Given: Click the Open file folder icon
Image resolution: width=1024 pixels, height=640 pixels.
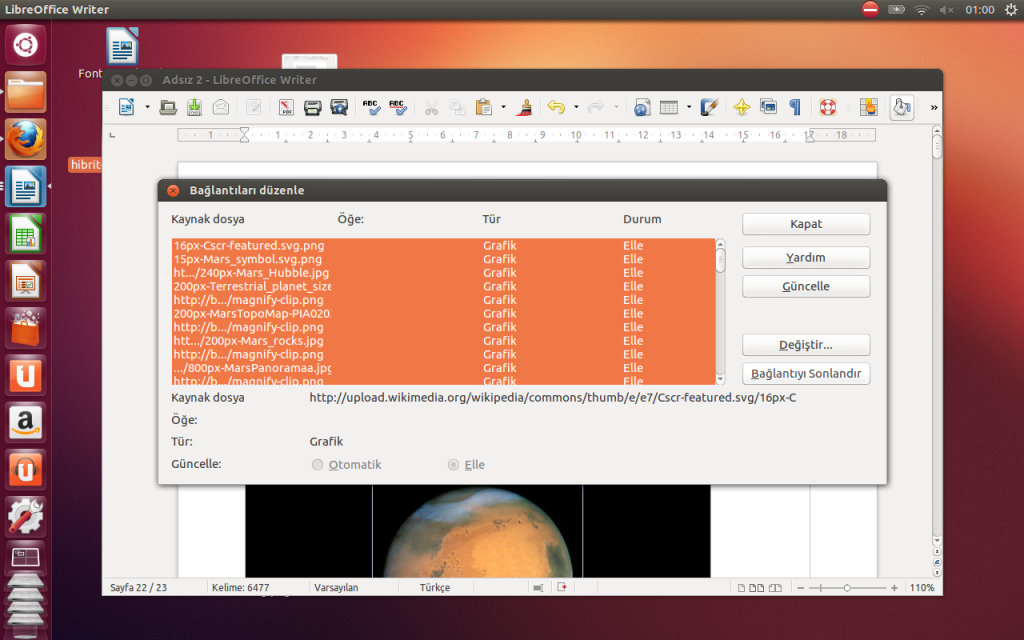Looking at the screenshot, I should click(x=168, y=107).
